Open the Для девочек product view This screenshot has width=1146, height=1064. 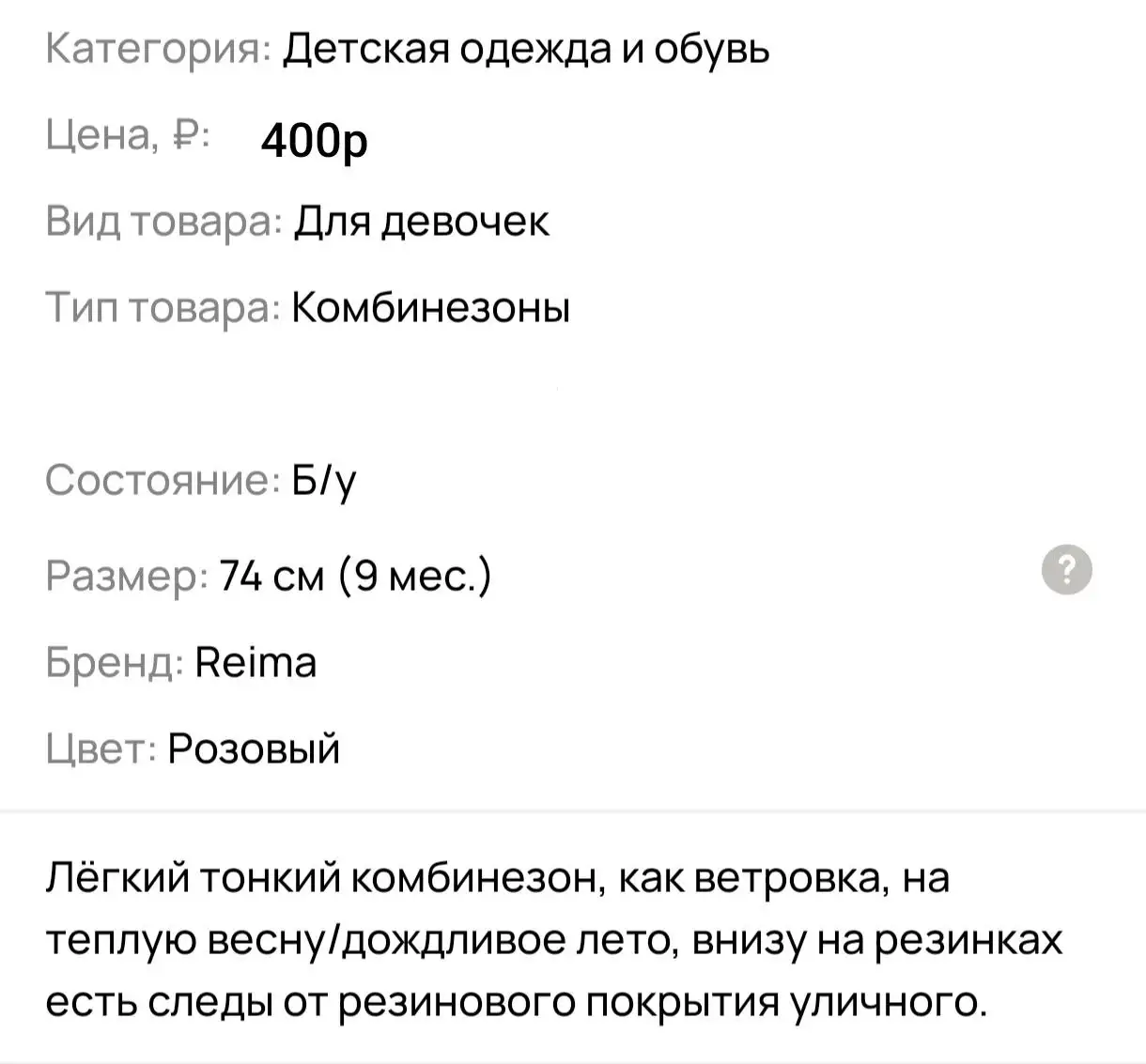(420, 222)
